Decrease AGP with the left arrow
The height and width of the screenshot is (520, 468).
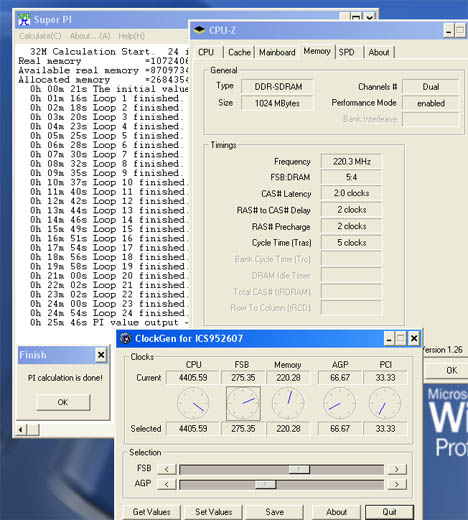[x=166, y=484]
